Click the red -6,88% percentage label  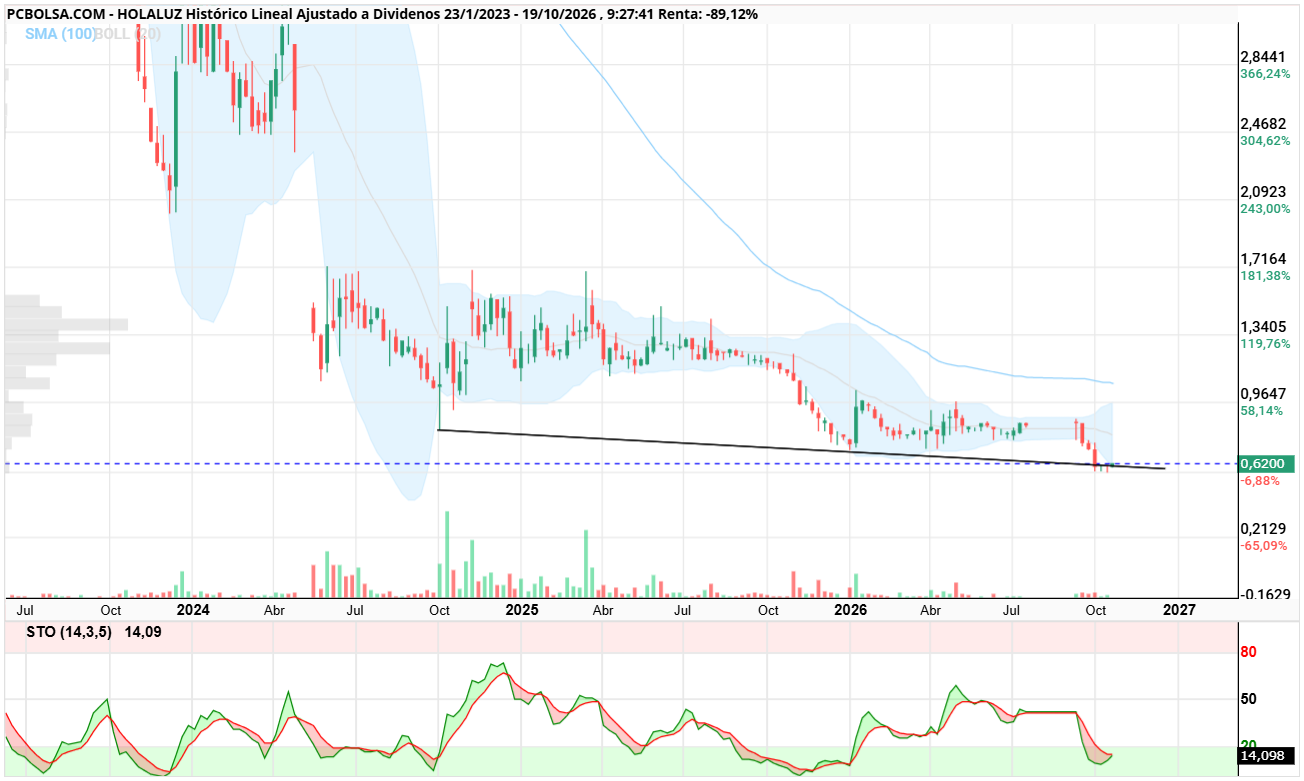point(1260,481)
